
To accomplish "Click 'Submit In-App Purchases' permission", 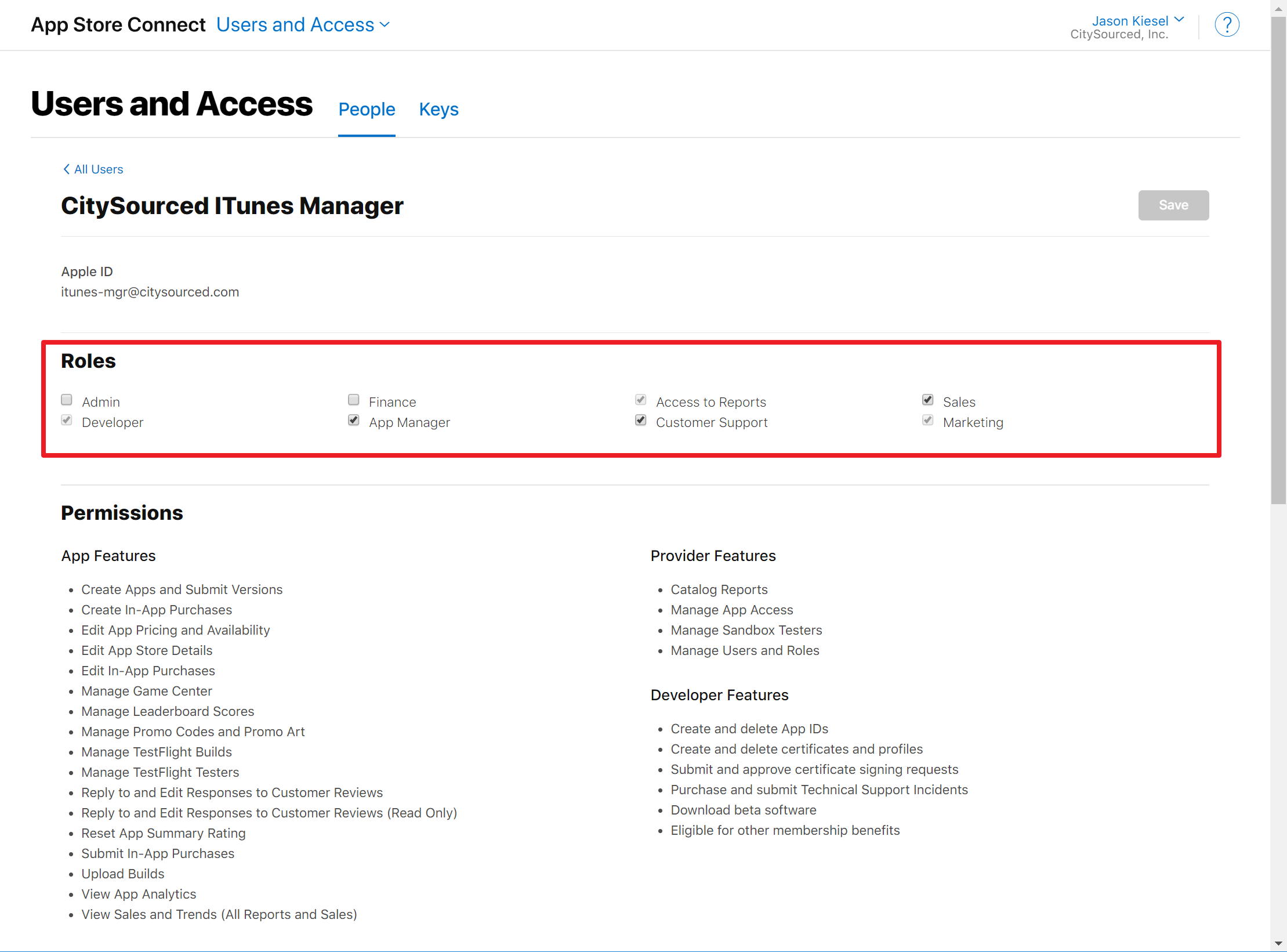I will tap(158, 853).
